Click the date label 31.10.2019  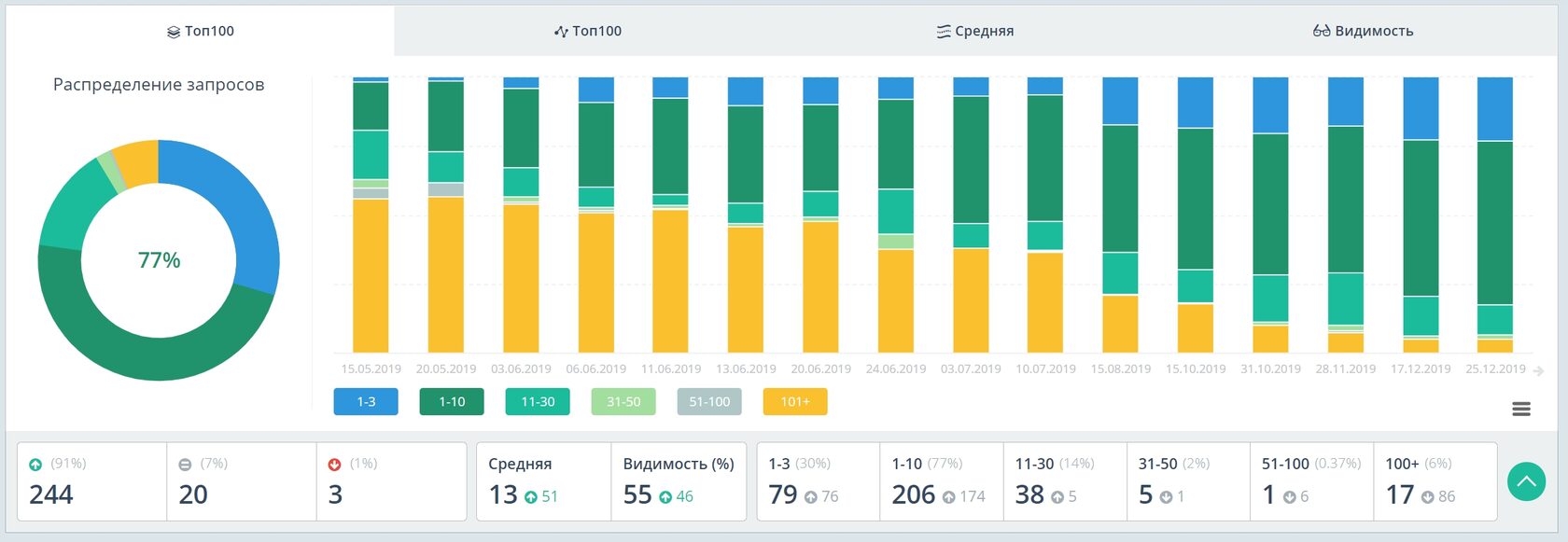1270,369
